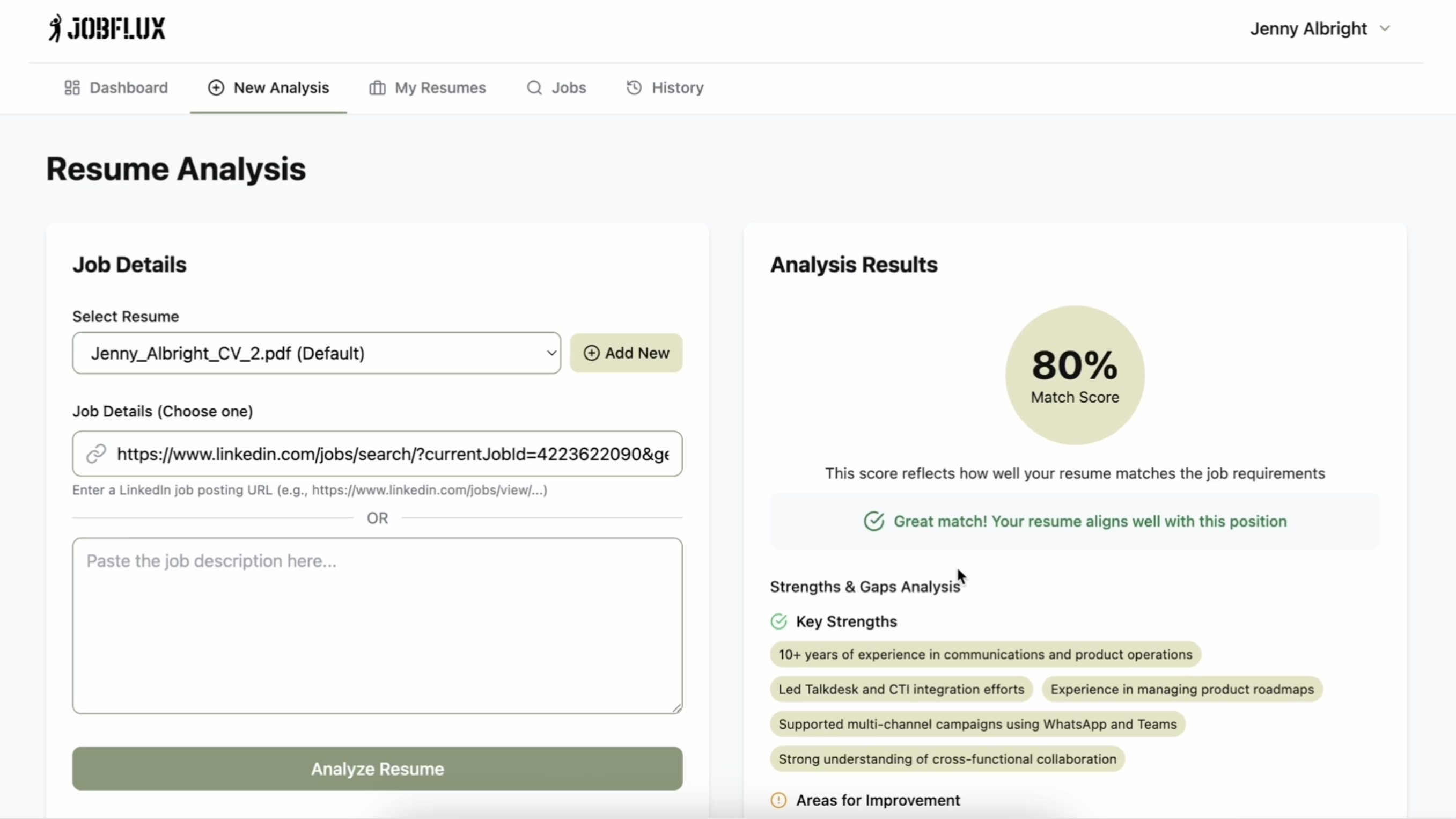Click the link icon in URL field
The image size is (1456, 819).
pos(96,454)
